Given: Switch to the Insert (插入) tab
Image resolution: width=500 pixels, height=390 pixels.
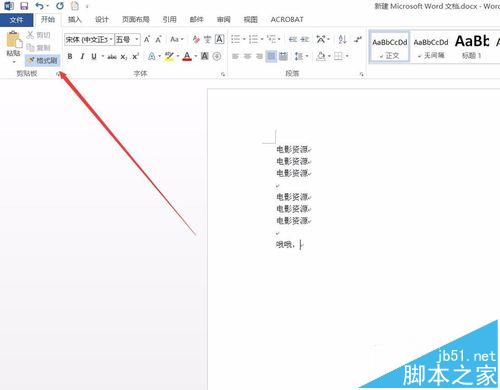Looking at the screenshot, I should tap(75, 20).
